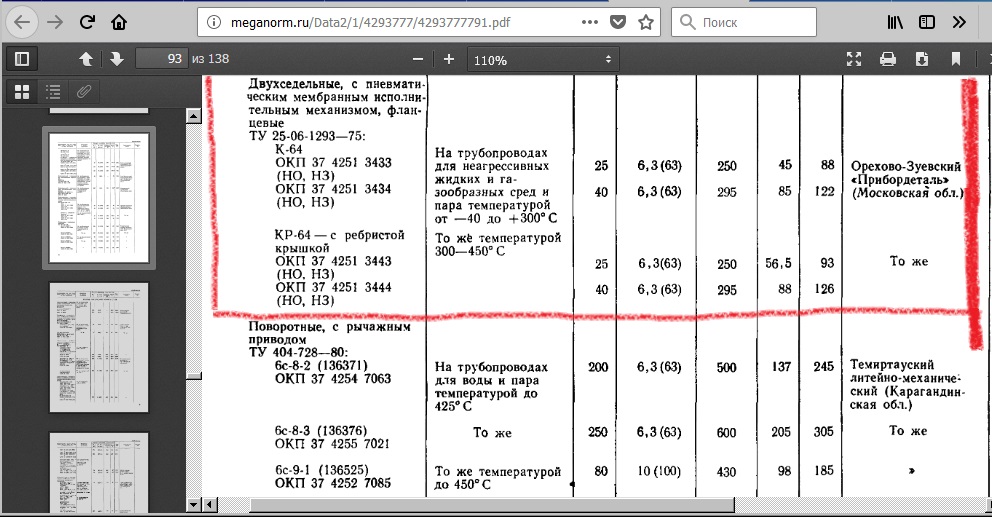Viewport: 992px width, 517px height.
Task: Print the PDF document
Action: click(887, 59)
